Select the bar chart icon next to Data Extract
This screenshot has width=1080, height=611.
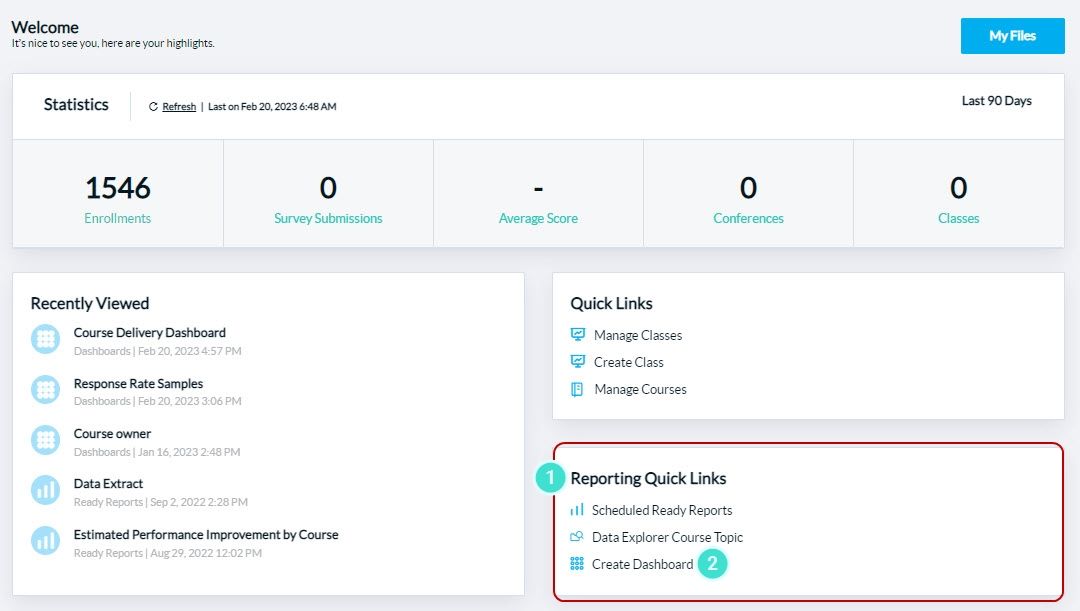[44, 490]
